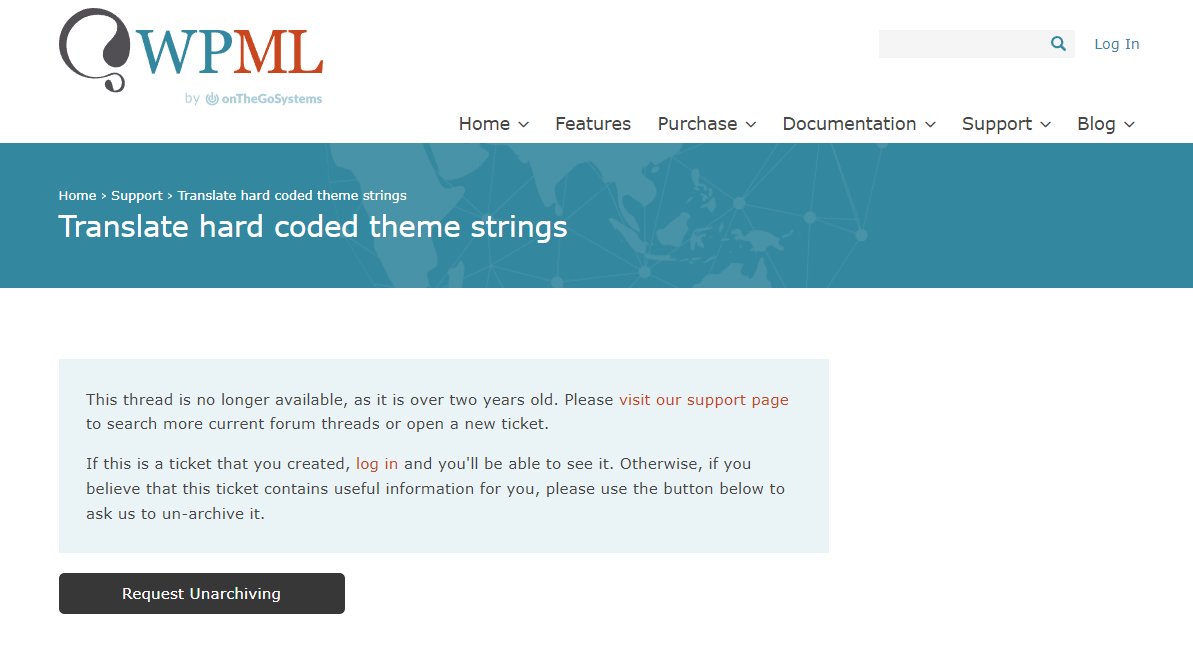Select Documentation in the navigation menu
The width and height of the screenshot is (1193, 662).
pyautogui.click(x=849, y=124)
